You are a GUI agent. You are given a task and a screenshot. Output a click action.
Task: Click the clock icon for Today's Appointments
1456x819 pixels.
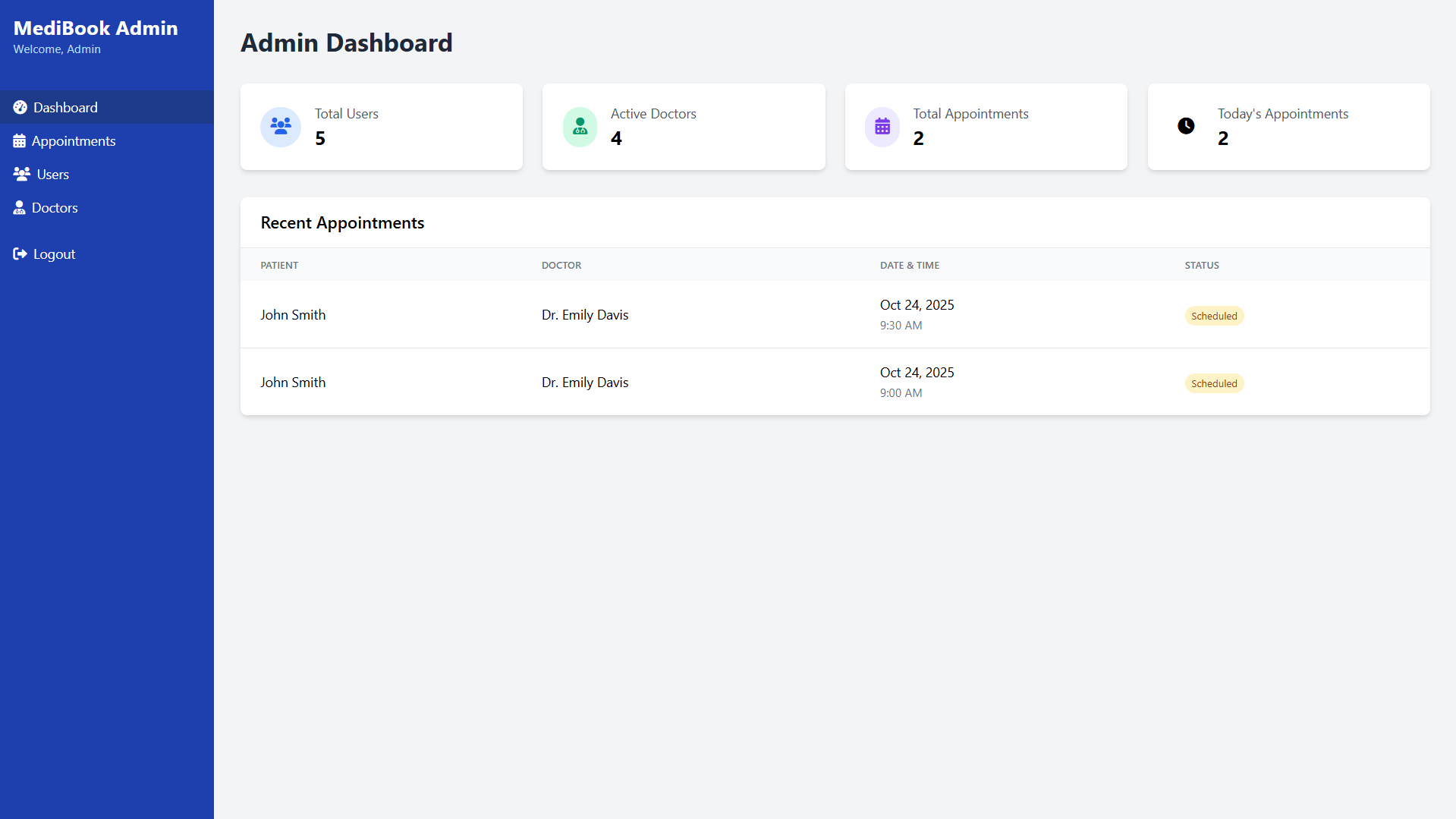[x=1186, y=126]
